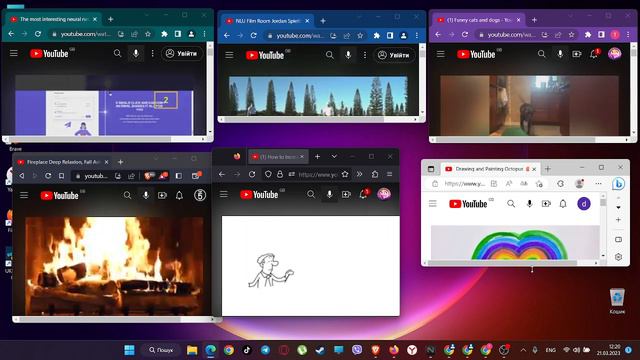Click Firefox site padlock icon

coord(280,174)
